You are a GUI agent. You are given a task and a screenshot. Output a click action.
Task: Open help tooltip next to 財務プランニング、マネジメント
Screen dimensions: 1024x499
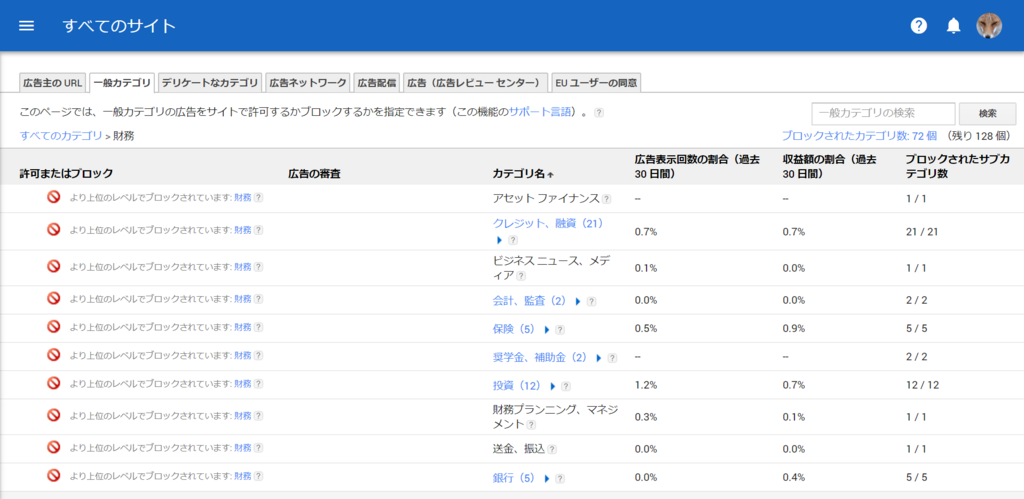point(531,425)
